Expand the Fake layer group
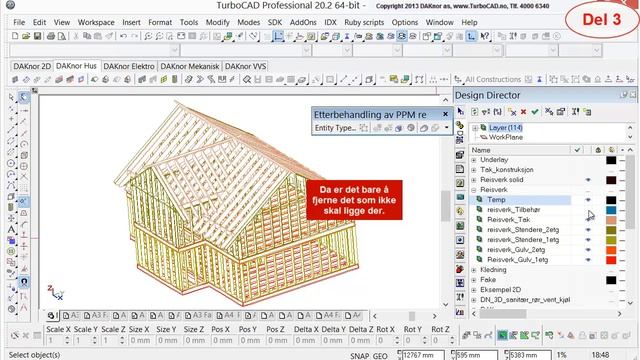Screen dimensions: 640x360 pyautogui.click(x=474, y=280)
